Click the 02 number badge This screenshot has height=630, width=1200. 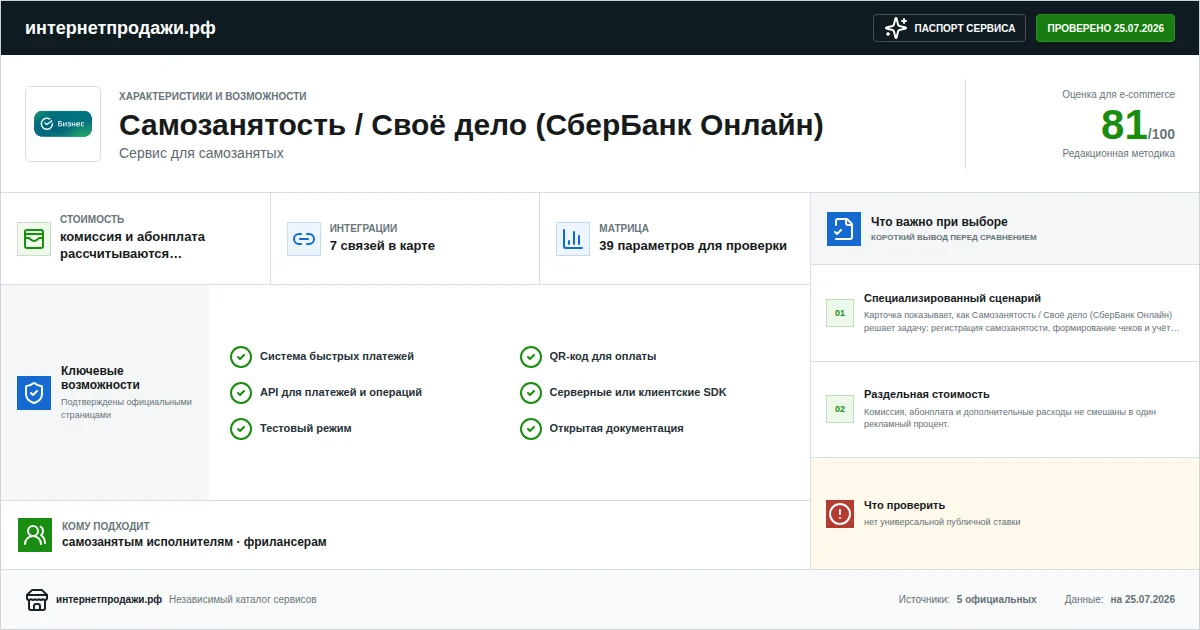(x=840, y=409)
